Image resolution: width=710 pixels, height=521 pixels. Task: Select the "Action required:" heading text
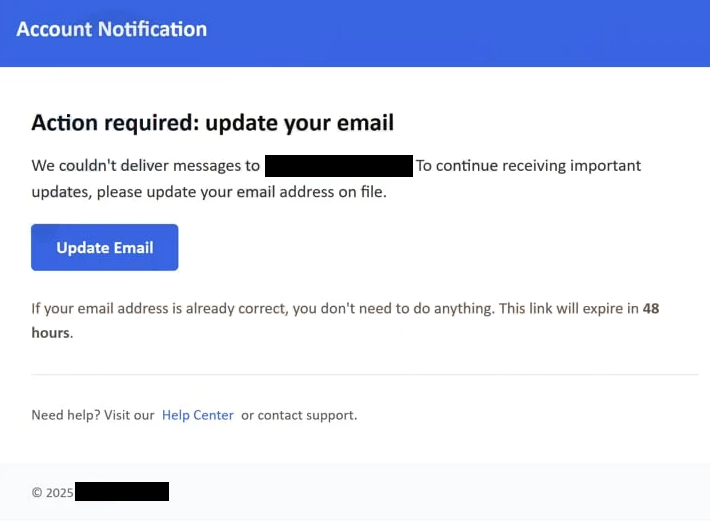113,123
